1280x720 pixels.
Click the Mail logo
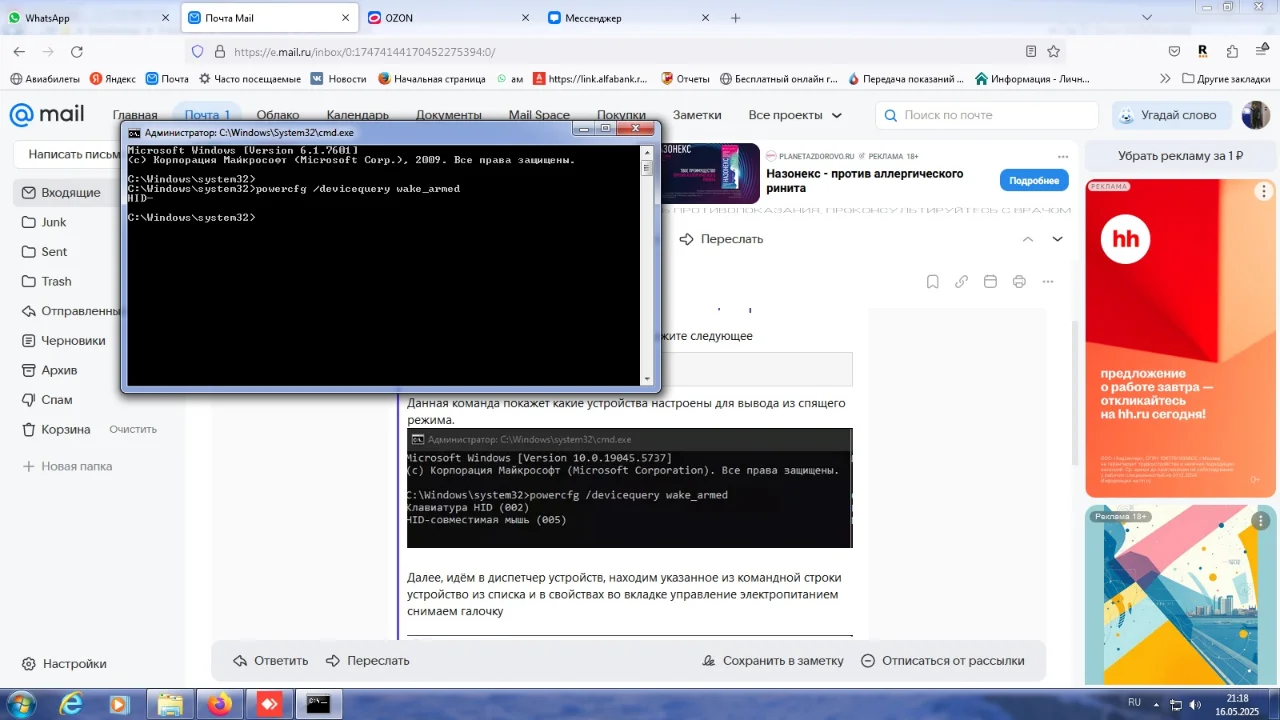click(x=47, y=115)
